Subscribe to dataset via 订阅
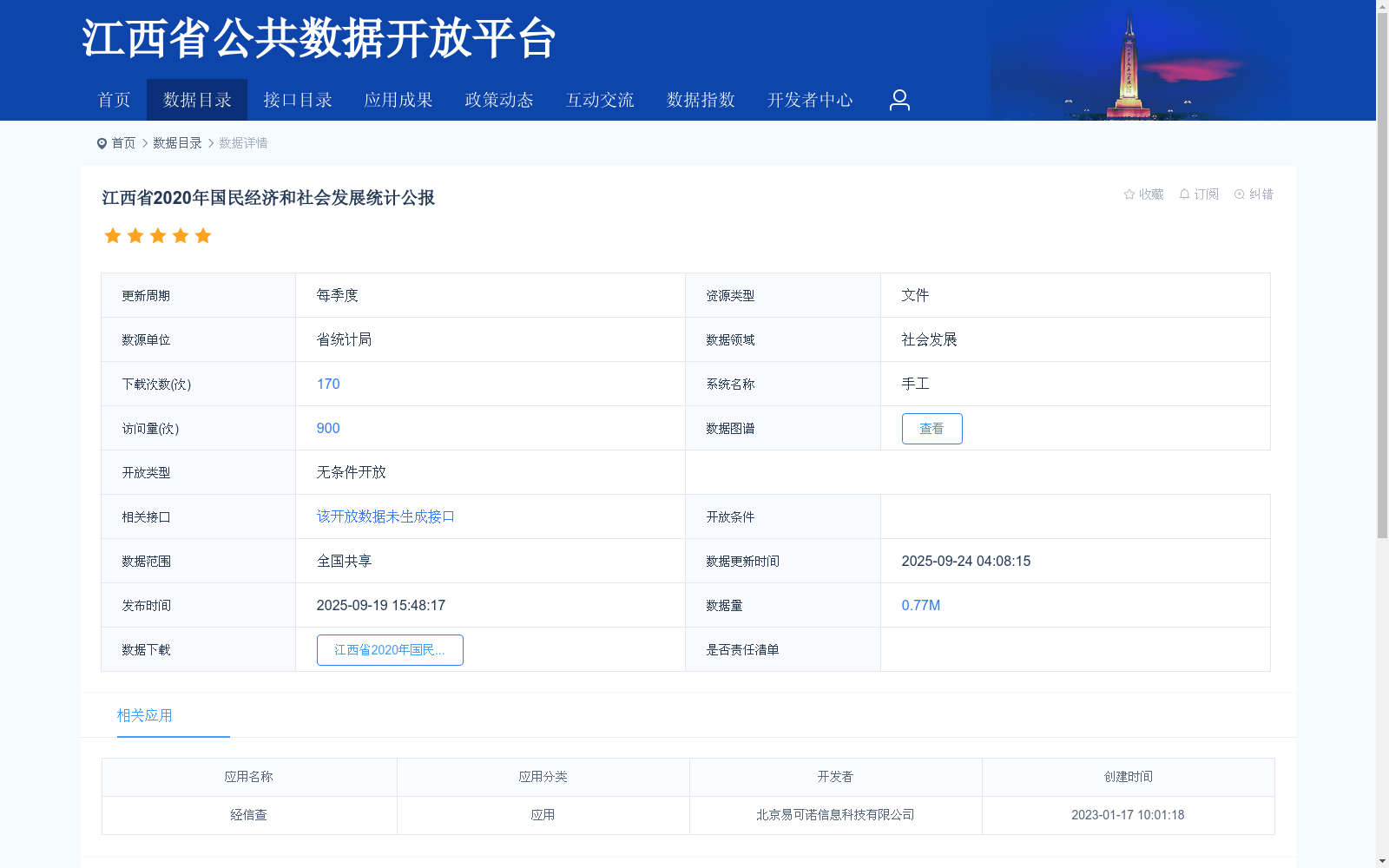 (x=1199, y=194)
